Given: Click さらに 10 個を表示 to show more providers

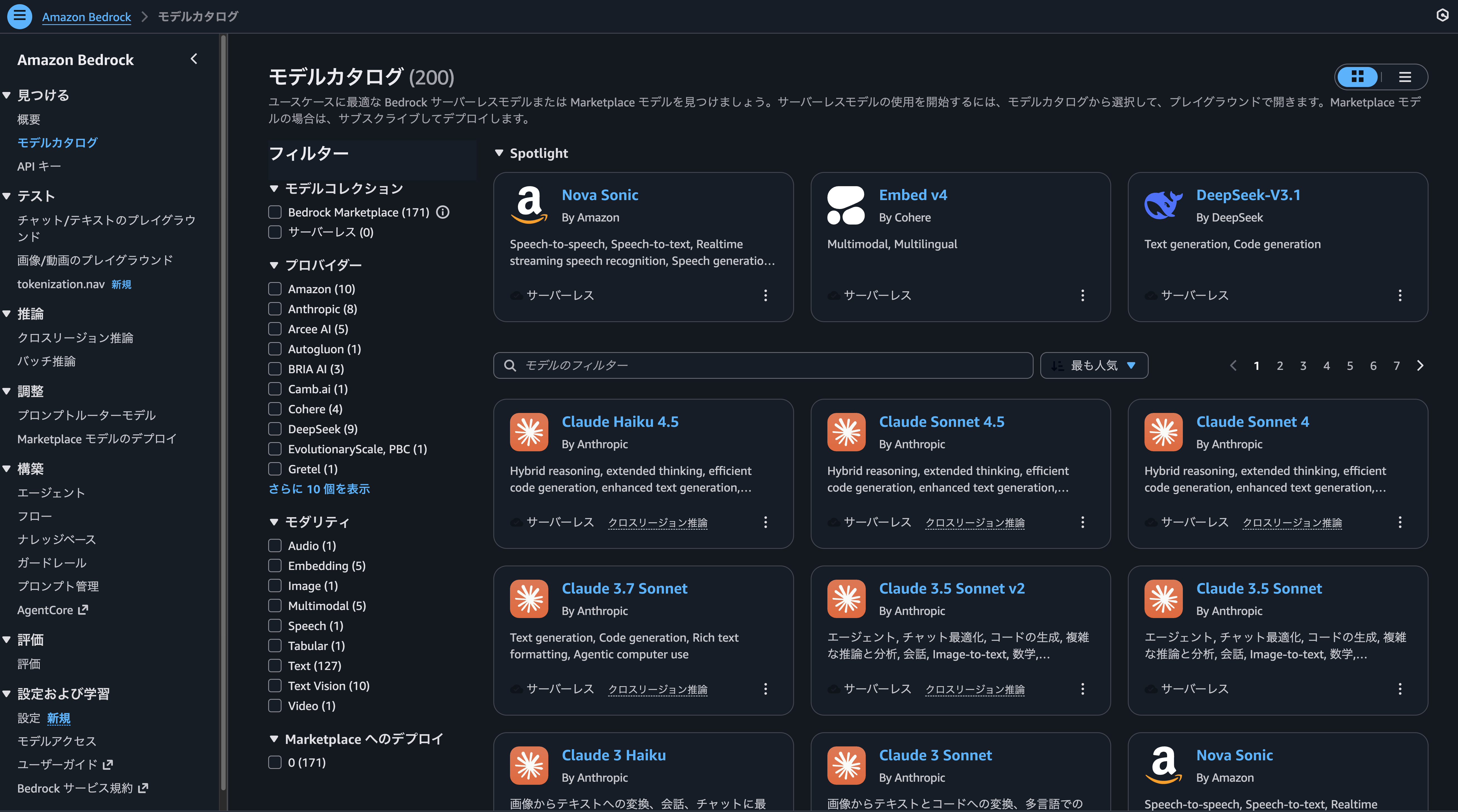Looking at the screenshot, I should [x=320, y=488].
